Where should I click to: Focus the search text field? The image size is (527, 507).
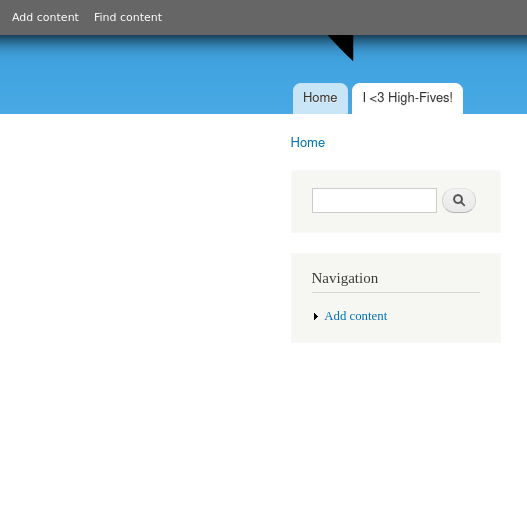374,200
